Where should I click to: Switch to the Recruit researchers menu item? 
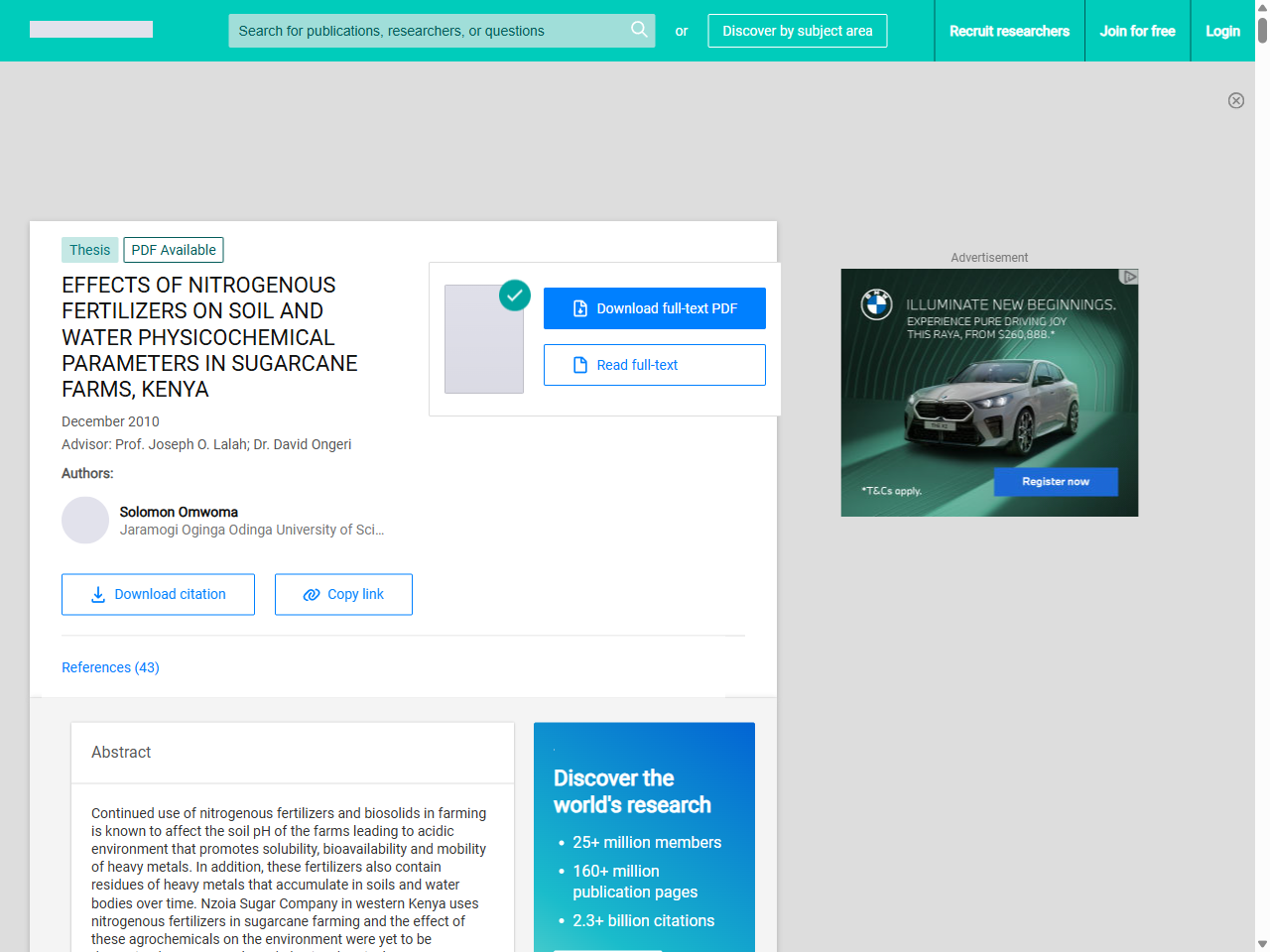[x=1009, y=31]
